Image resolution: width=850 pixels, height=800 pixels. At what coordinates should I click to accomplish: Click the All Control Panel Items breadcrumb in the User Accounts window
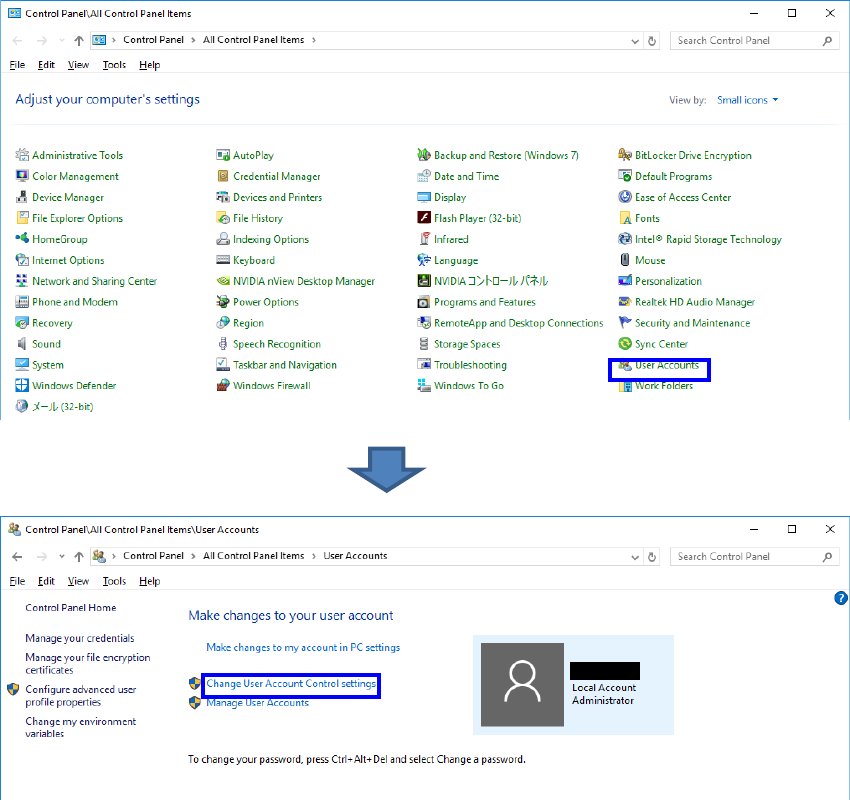click(x=254, y=556)
